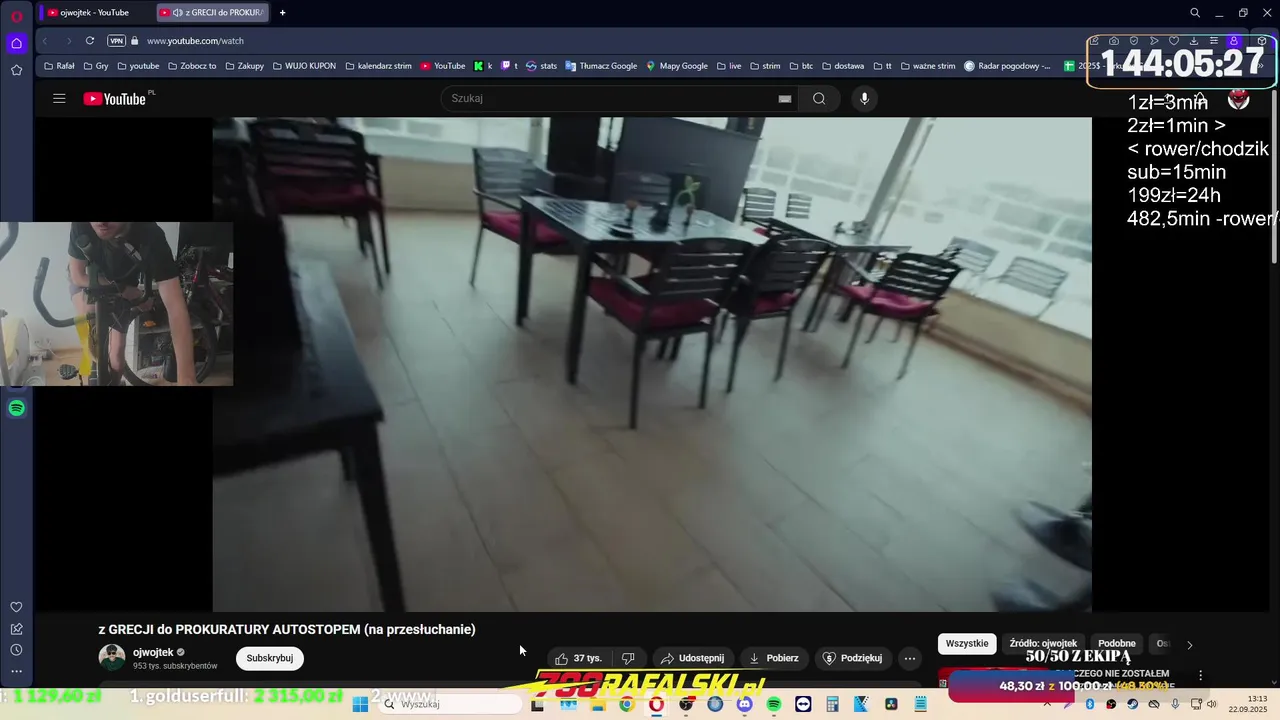Open the Windows Start menu

[360, 704]
